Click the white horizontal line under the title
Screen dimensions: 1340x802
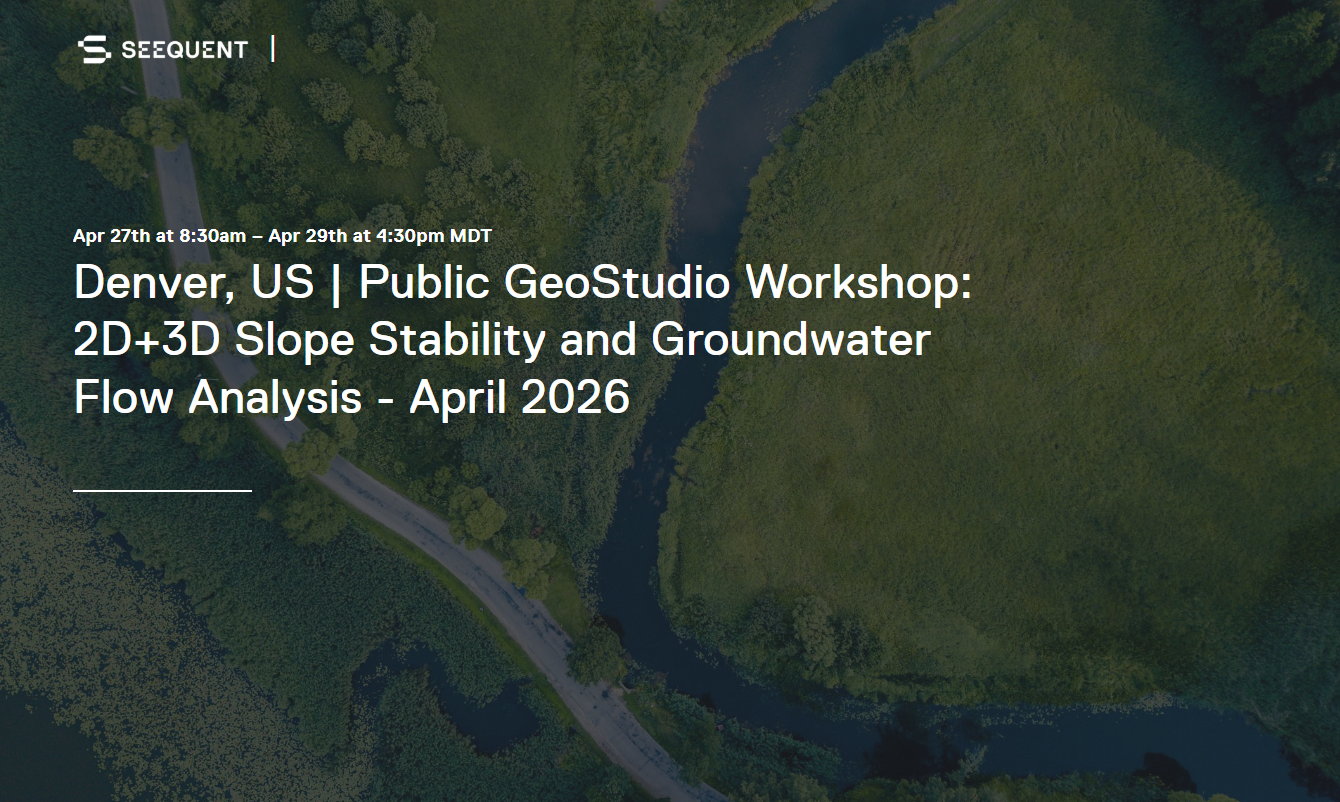coord(162,491)
